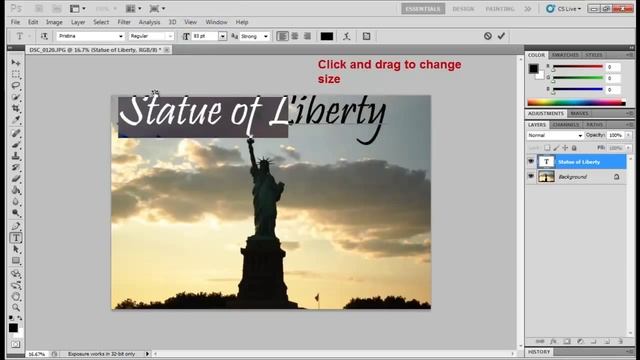
Task: Toggle lock all
Action: (574, 148)
